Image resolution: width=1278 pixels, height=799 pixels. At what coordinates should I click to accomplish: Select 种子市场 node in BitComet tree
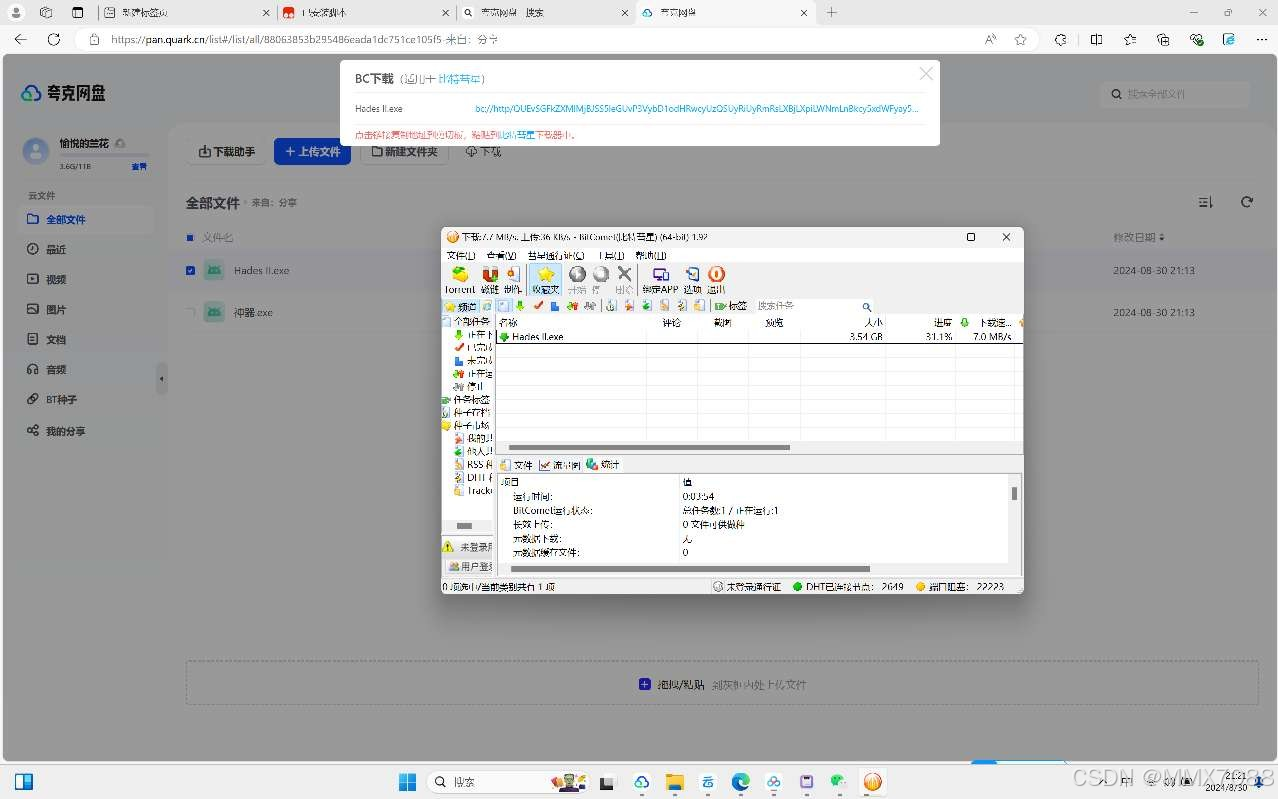[467, 425]
